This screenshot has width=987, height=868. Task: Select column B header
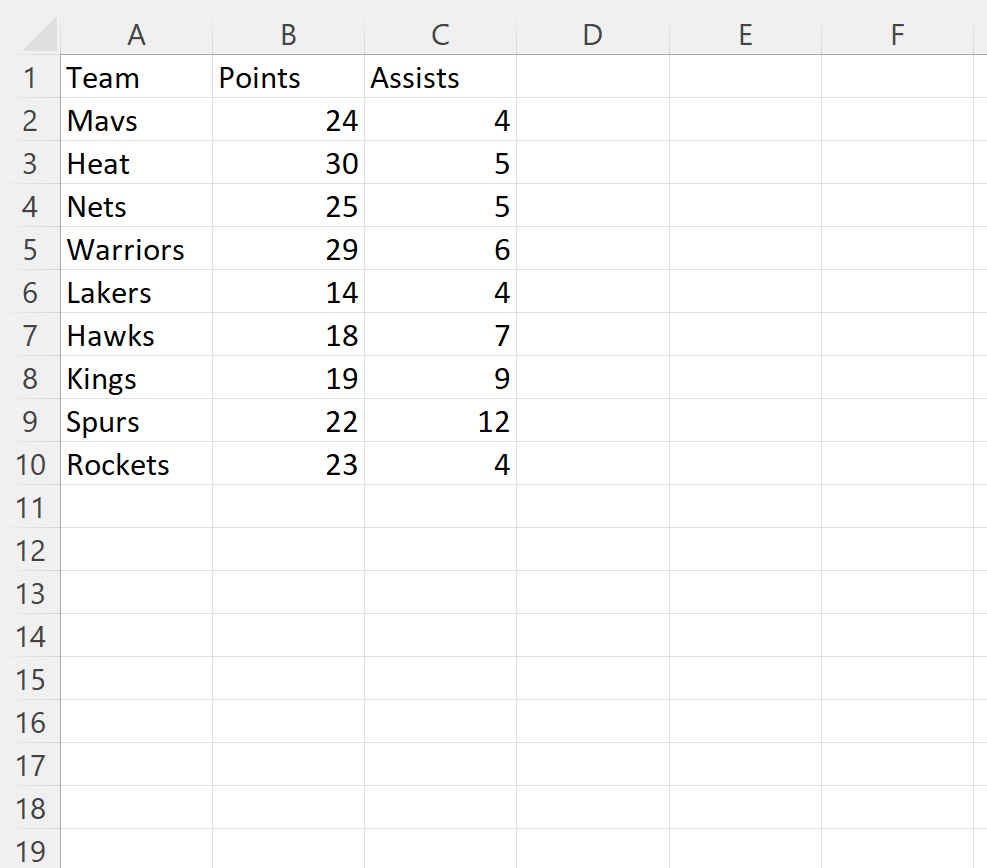288,35
